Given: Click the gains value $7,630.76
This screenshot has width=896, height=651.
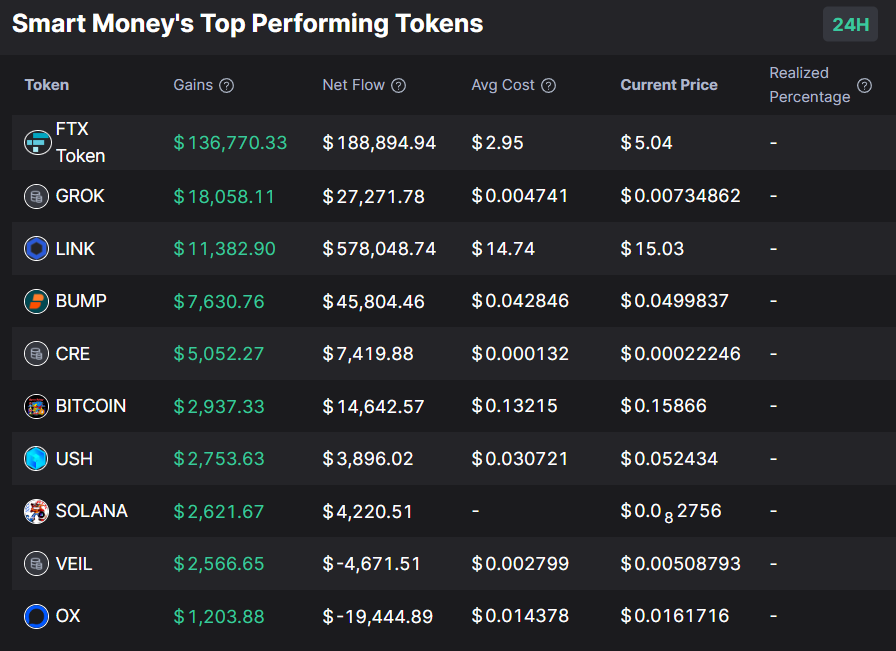Looking at the screenshot, I should pyautogui.click(x=219, y=301).
